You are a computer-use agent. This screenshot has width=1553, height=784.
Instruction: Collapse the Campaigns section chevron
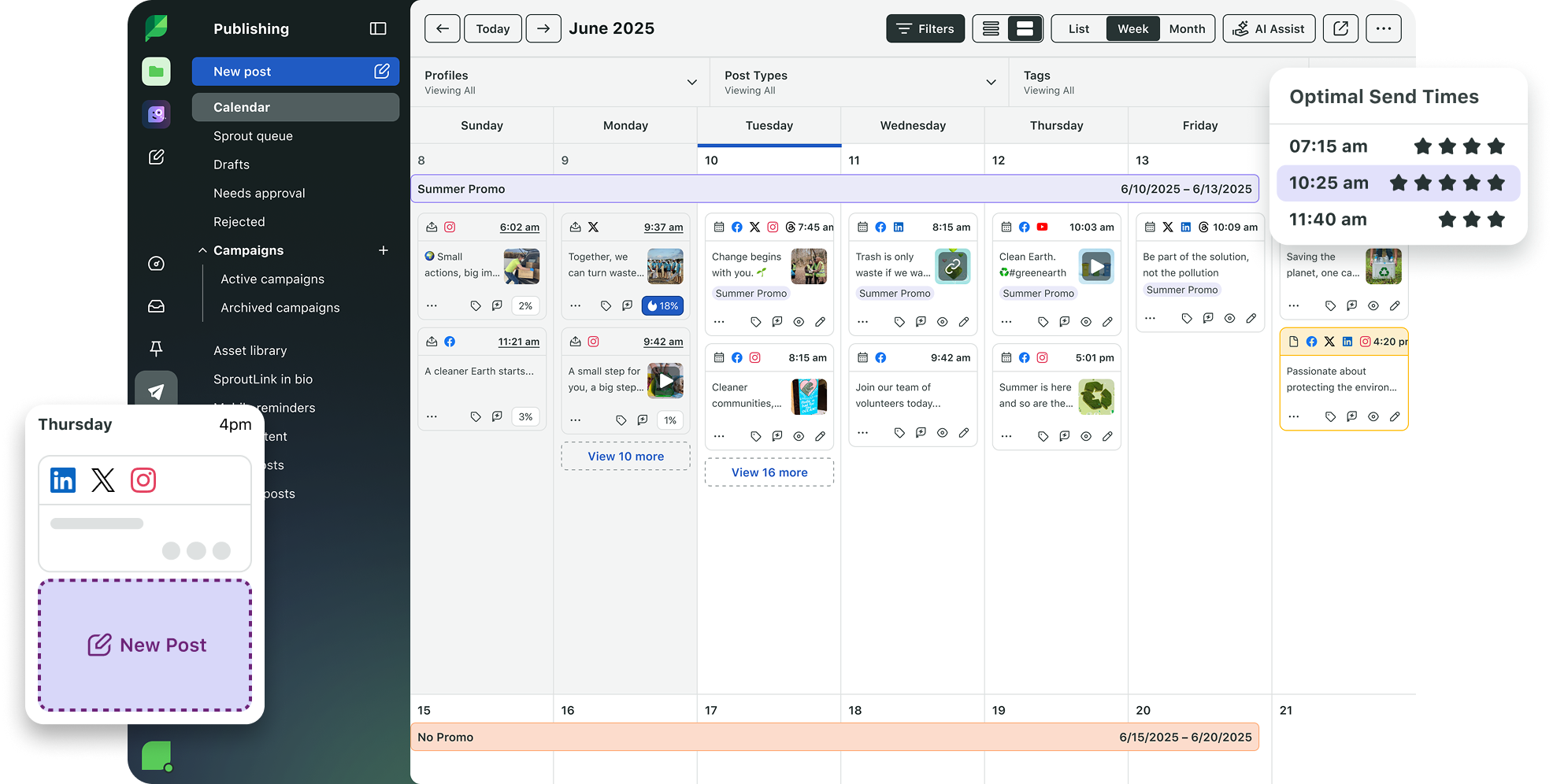pyautogui.click(x=202, y=250)
